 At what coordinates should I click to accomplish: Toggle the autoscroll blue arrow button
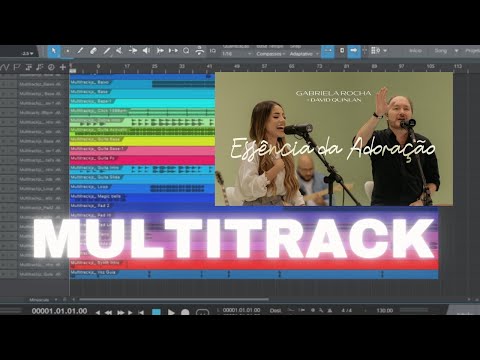tap(354, 51)
